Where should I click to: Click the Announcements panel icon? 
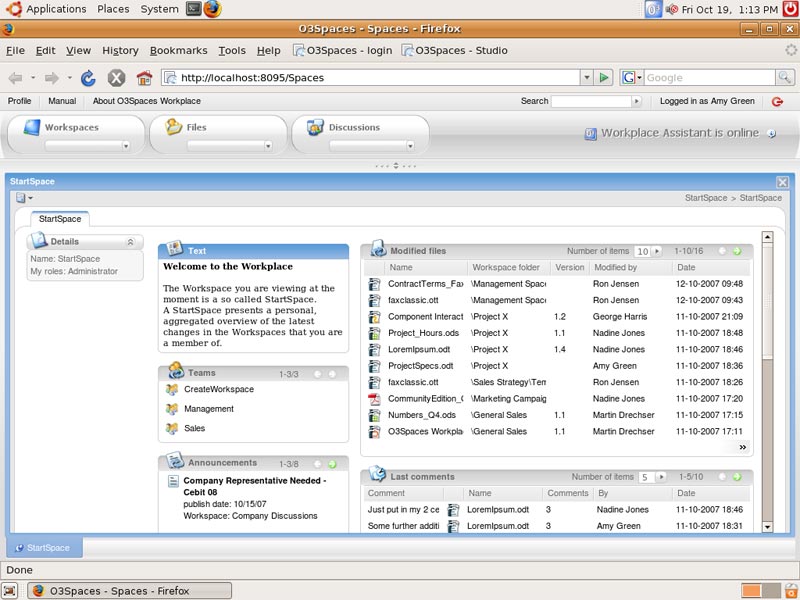pos(176,460)
